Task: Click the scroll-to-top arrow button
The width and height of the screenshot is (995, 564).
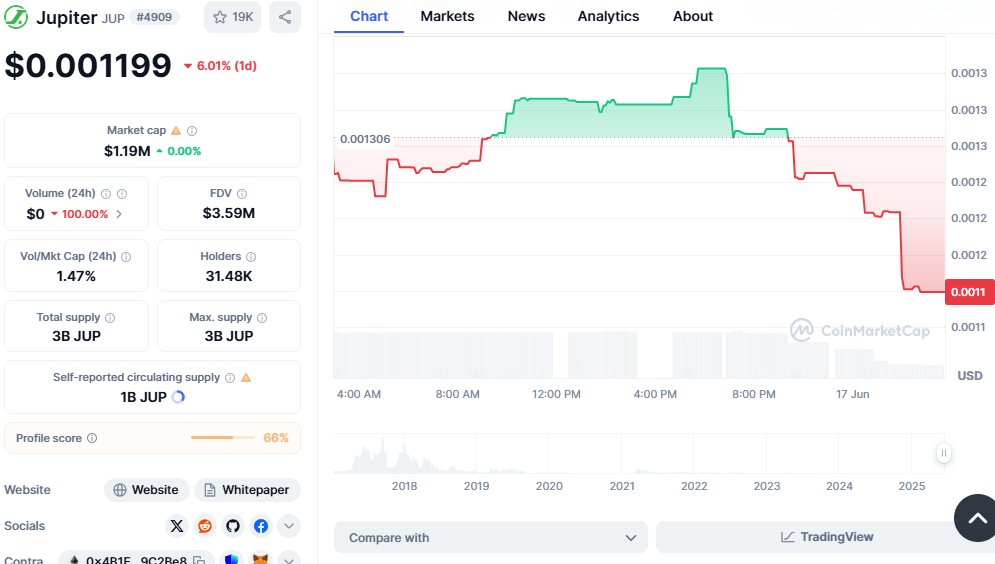Action: coord(976,518)
